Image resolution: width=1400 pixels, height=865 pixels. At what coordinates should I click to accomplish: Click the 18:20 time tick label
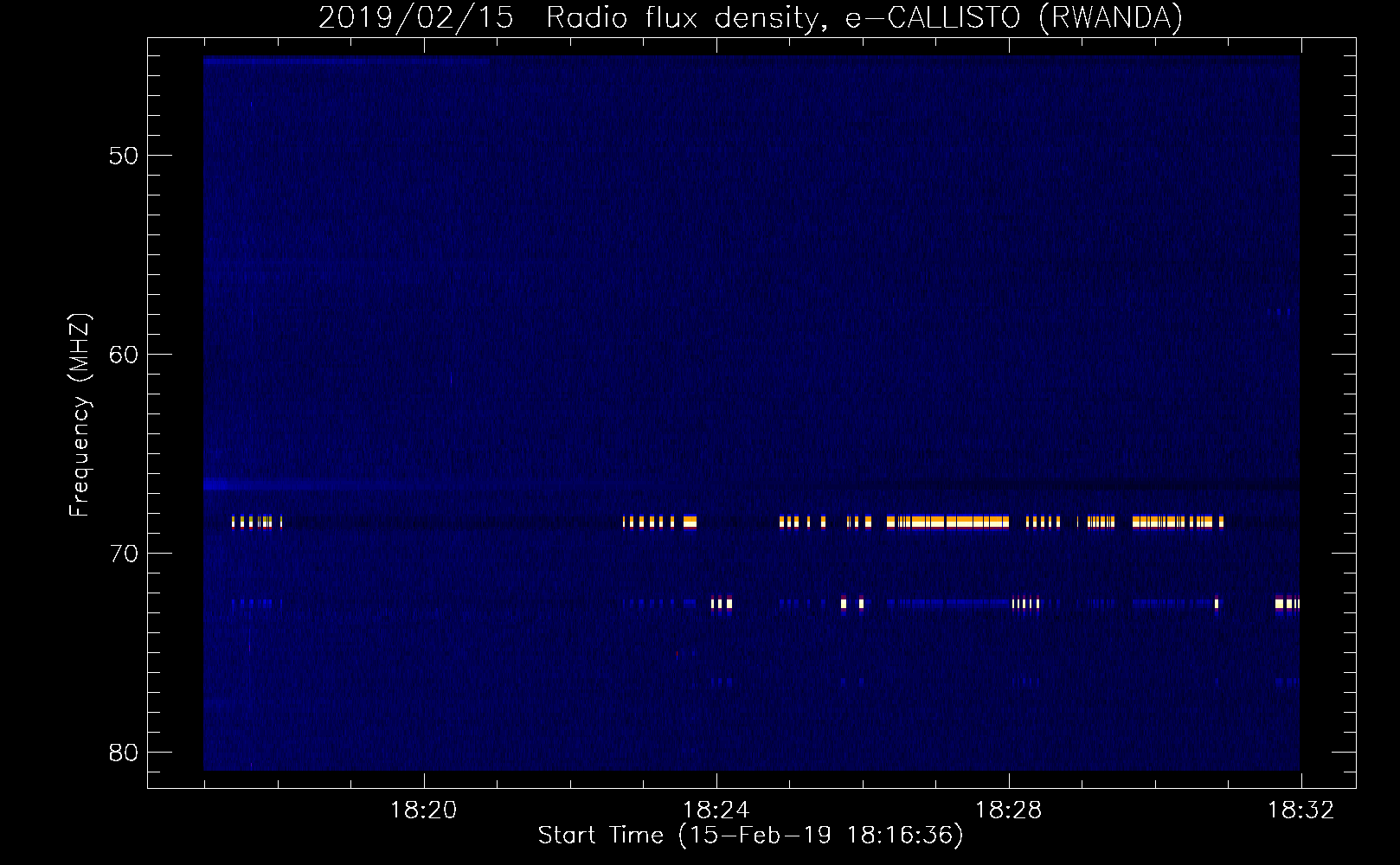click(423, 811)
